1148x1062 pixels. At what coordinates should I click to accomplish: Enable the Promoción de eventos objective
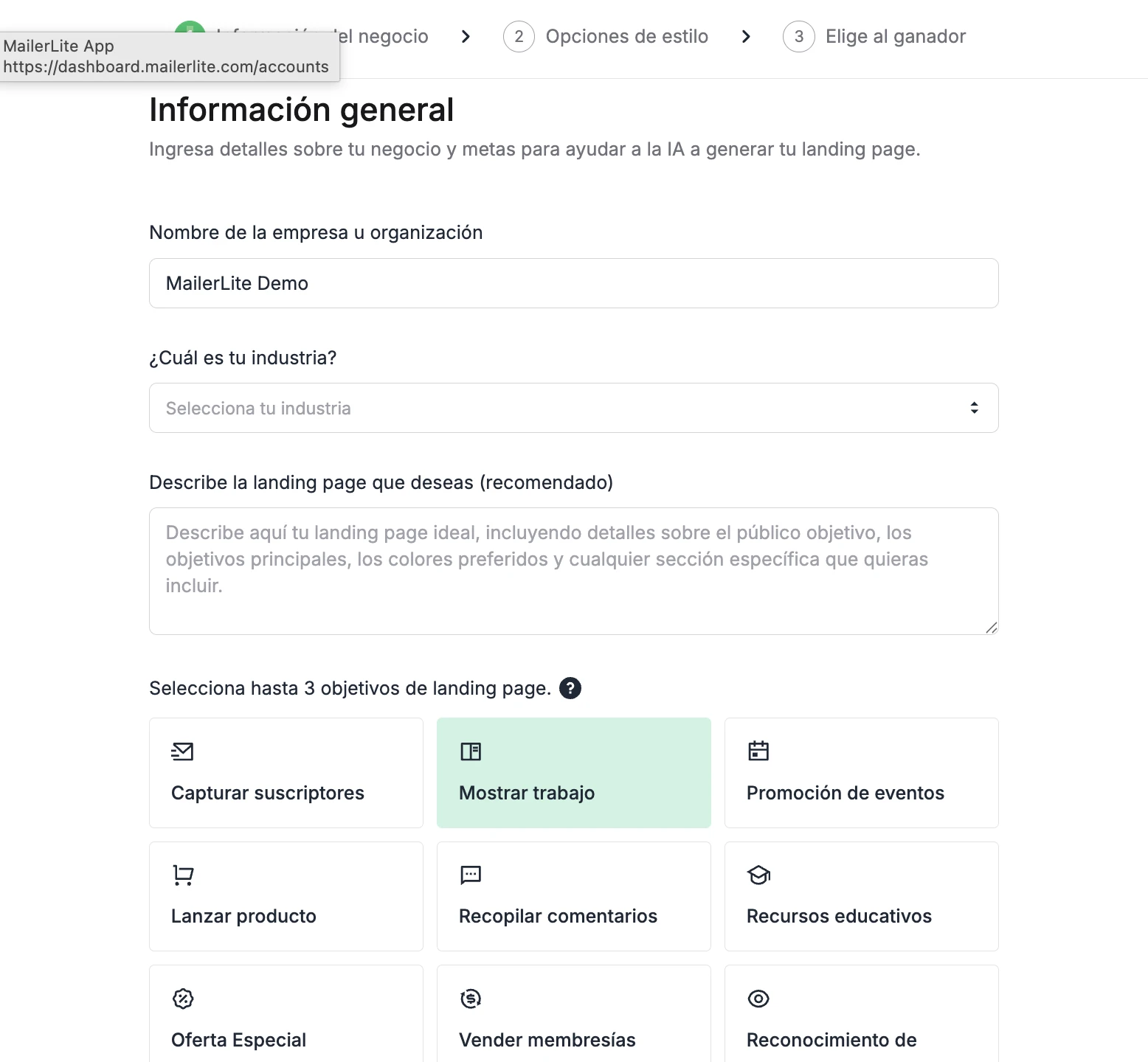tap(861, 773)
